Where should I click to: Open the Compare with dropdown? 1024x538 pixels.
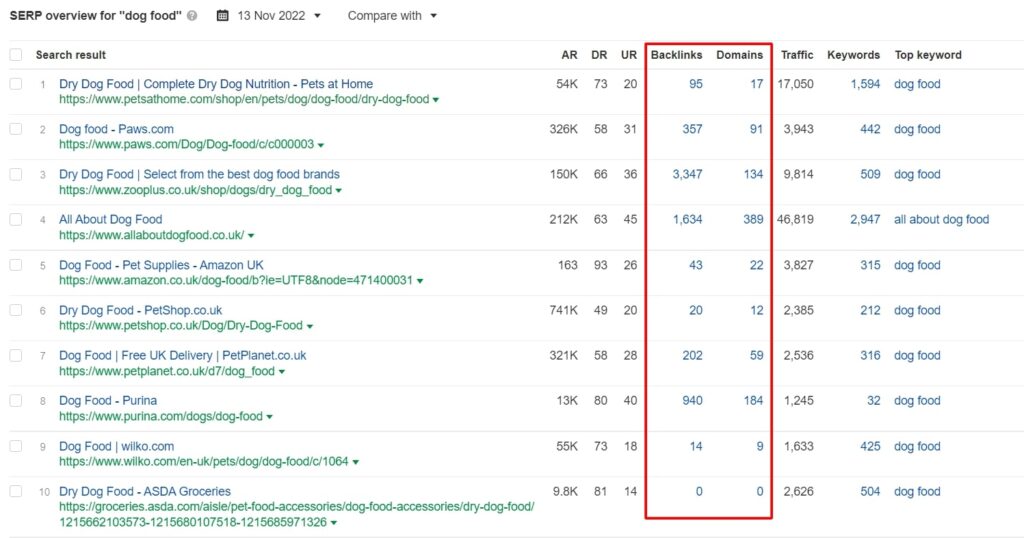tap(392, 16)
